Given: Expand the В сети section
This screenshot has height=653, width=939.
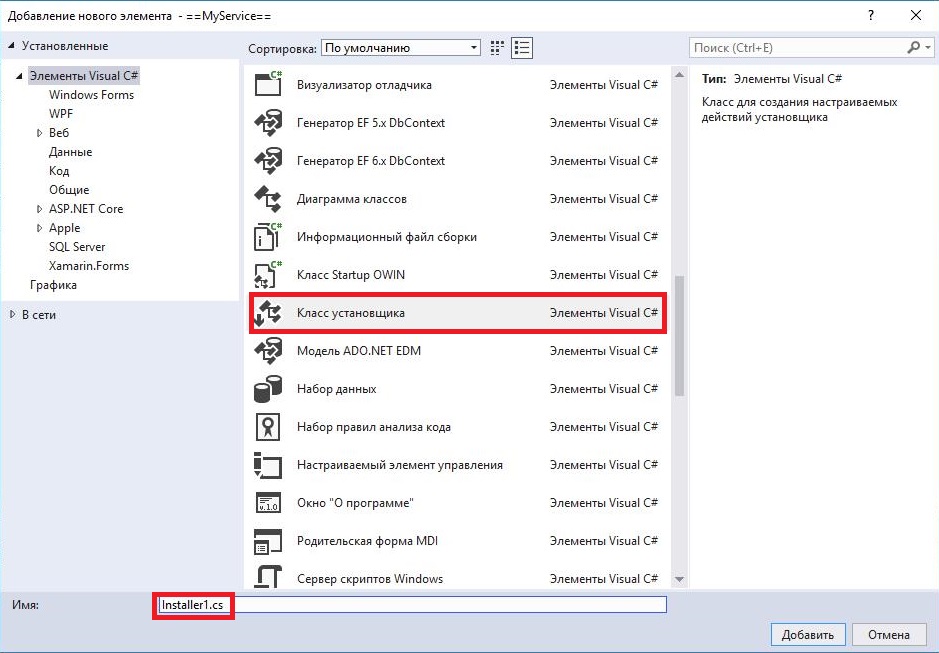Looking at the screenshot, I should coord(13,314).
